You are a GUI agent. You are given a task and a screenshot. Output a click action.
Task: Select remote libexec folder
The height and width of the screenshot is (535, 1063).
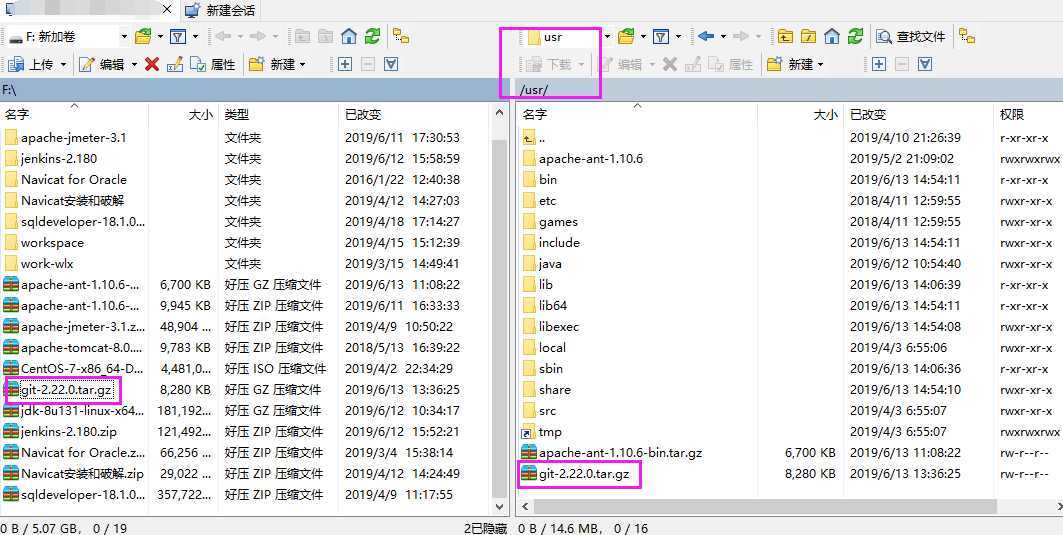click(559, 327)
